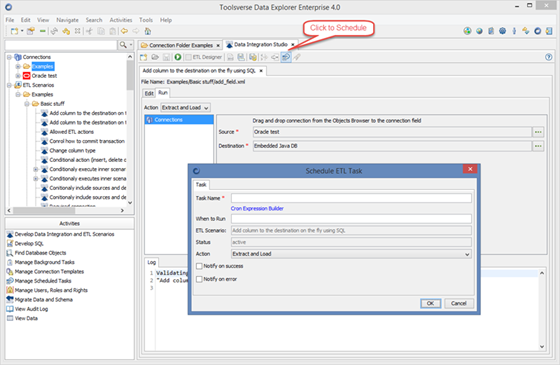
Task: Click the colored circles icon at top right
Action: (467, 31)
